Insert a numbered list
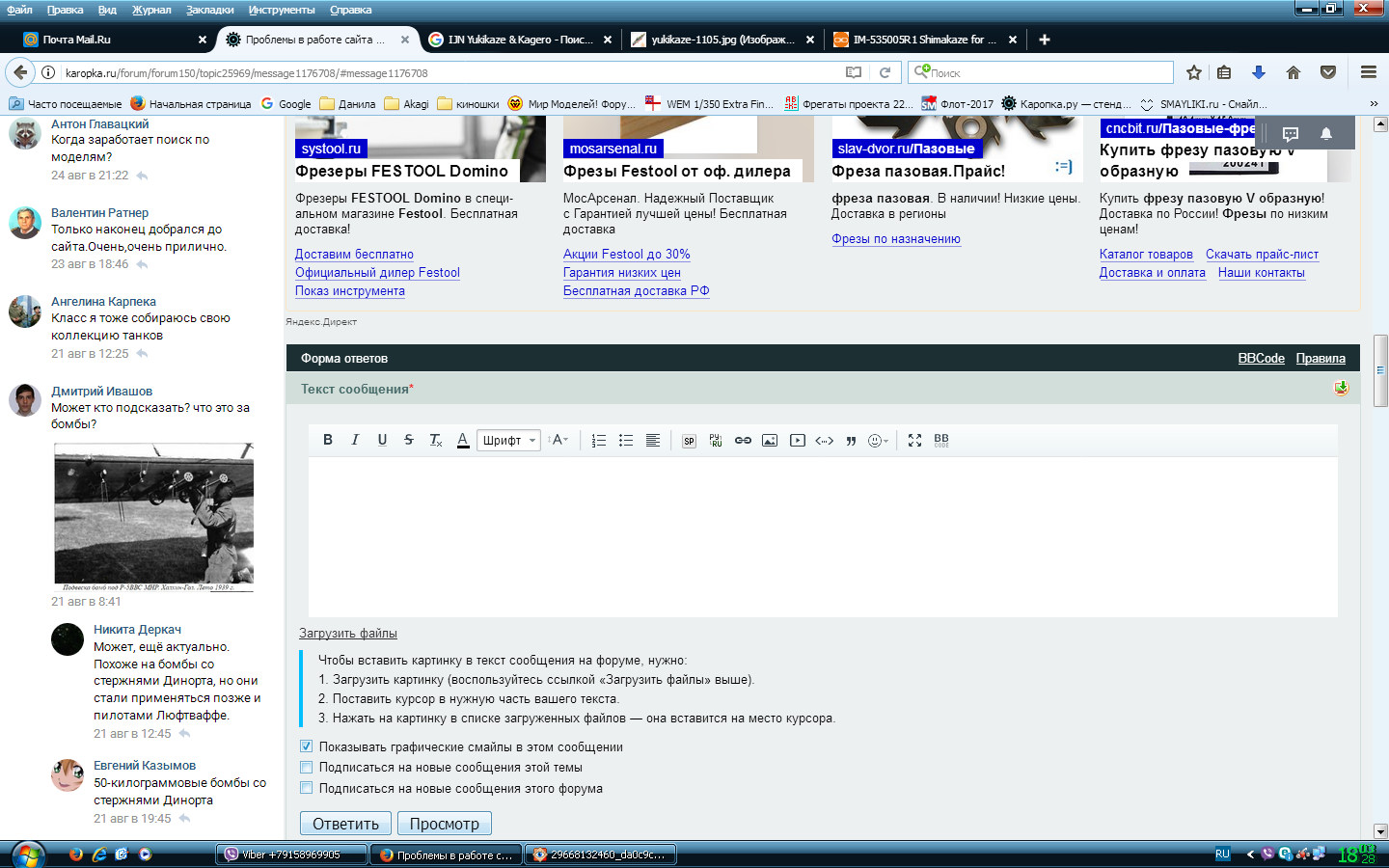 pos(598,440)
